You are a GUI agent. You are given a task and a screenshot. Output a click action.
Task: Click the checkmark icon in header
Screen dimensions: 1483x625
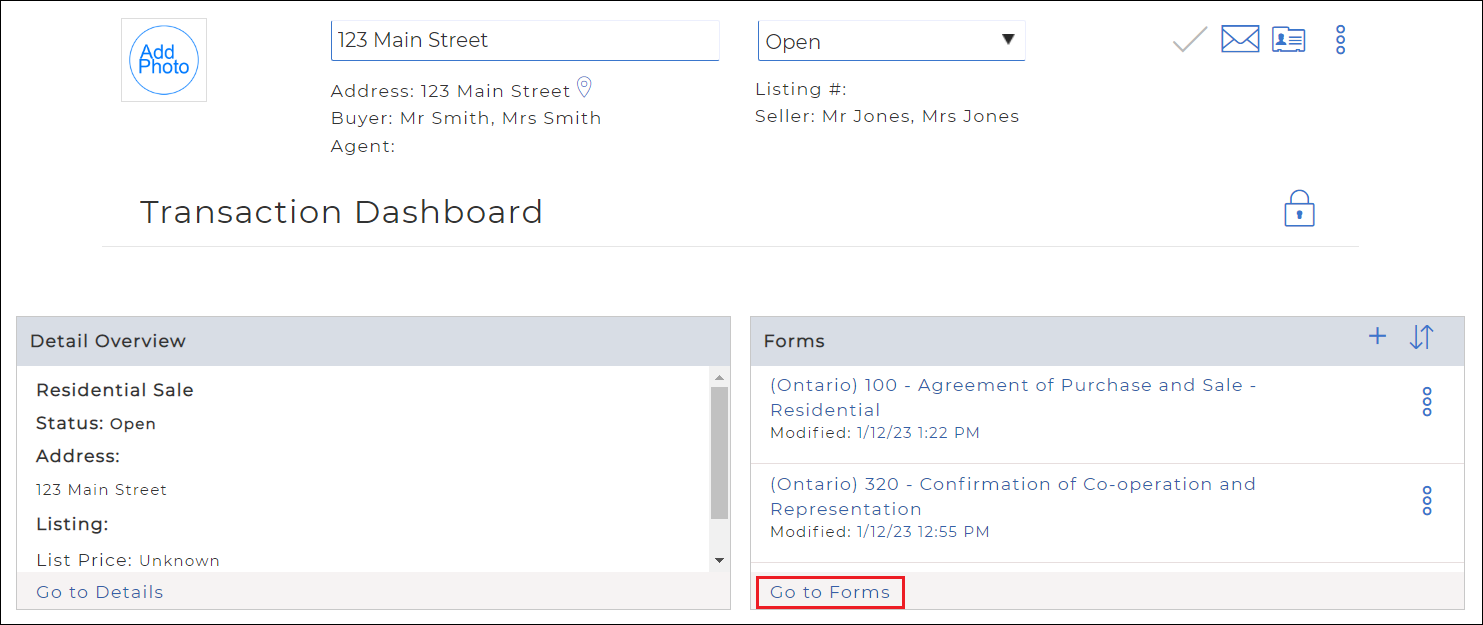click(1189, 40)
